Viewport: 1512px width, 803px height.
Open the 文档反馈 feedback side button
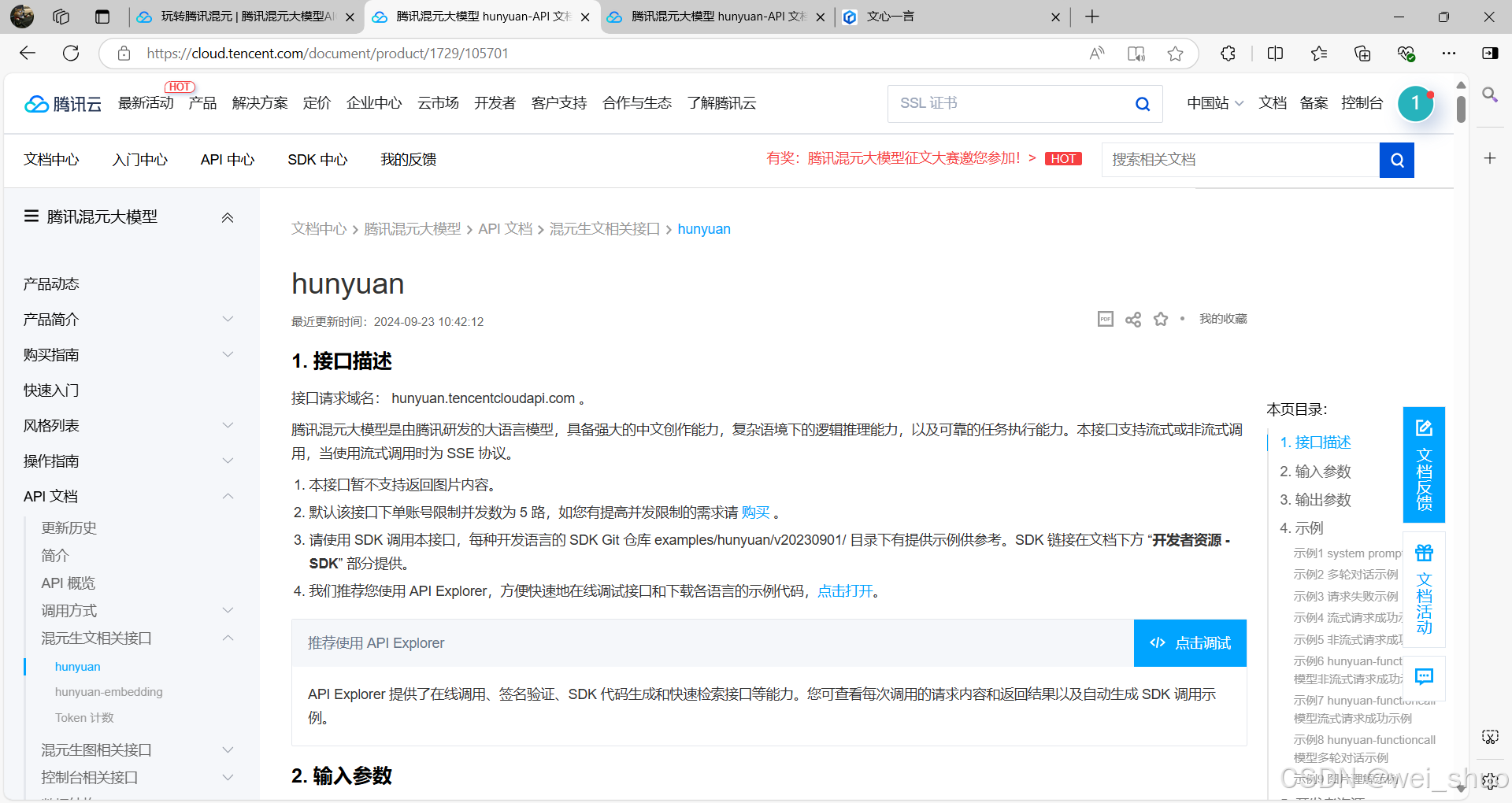coord(1424,465)
